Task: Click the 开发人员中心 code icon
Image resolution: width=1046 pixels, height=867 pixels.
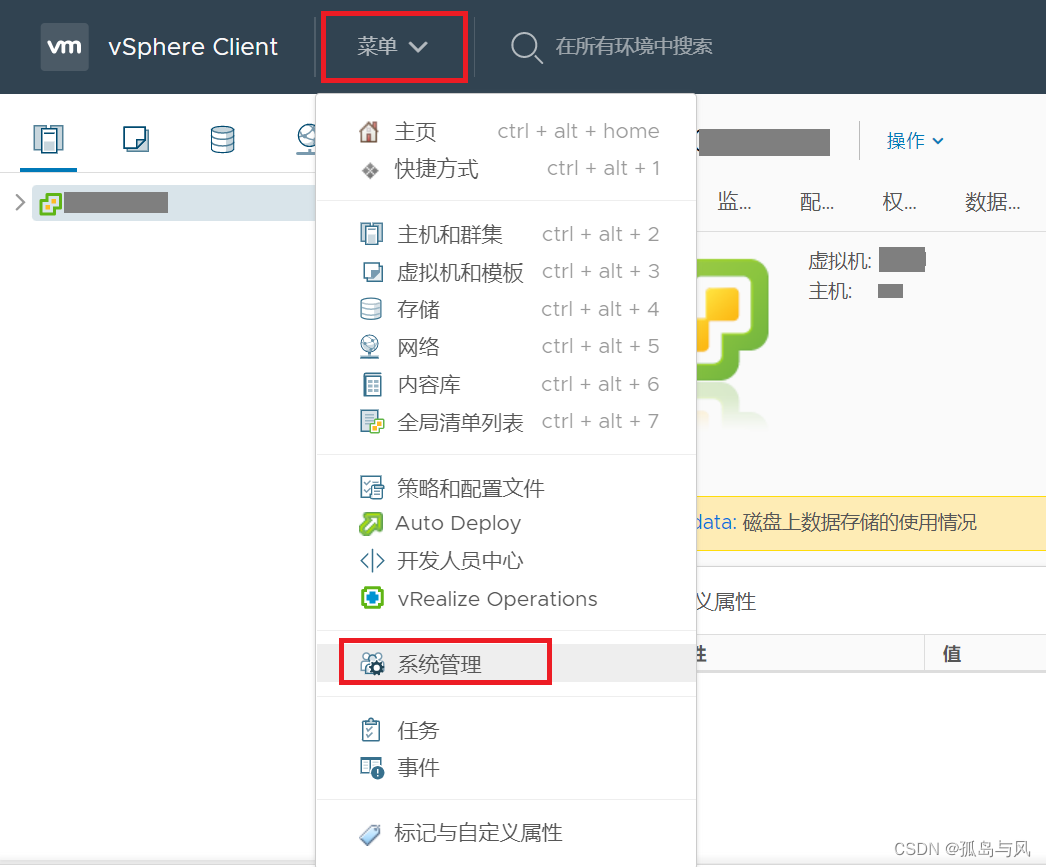Action: point(372,560)
